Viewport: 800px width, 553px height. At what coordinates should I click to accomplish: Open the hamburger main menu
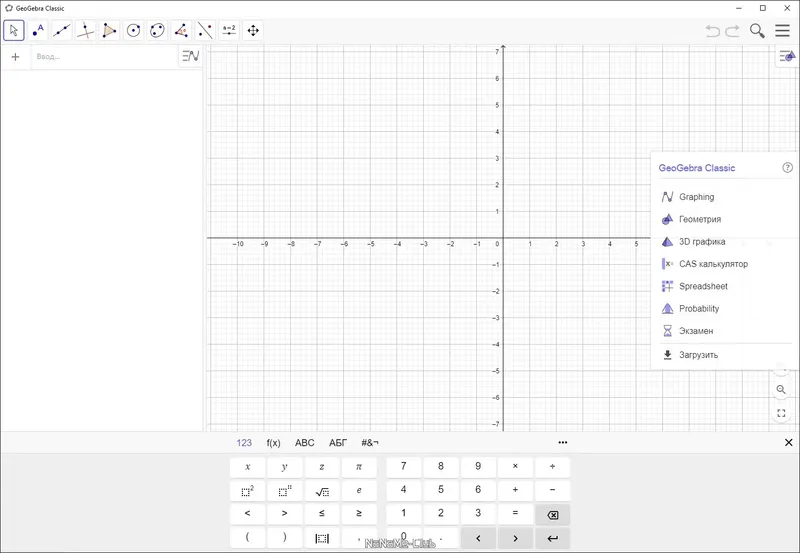click(783, 31)
